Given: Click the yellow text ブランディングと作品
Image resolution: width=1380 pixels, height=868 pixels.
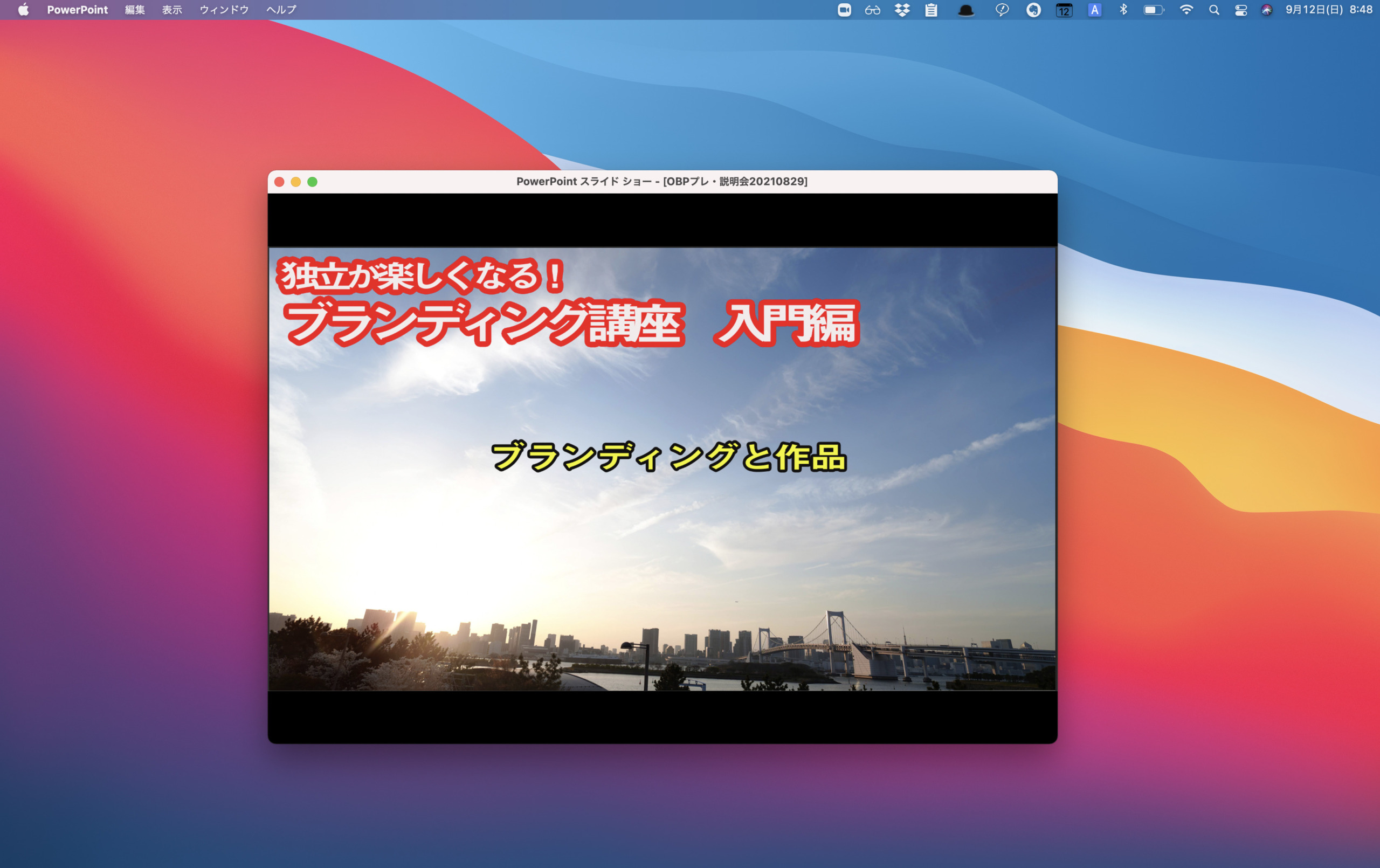Looking at the screenshot, I should pyautogui.click(x=668, y=457).
